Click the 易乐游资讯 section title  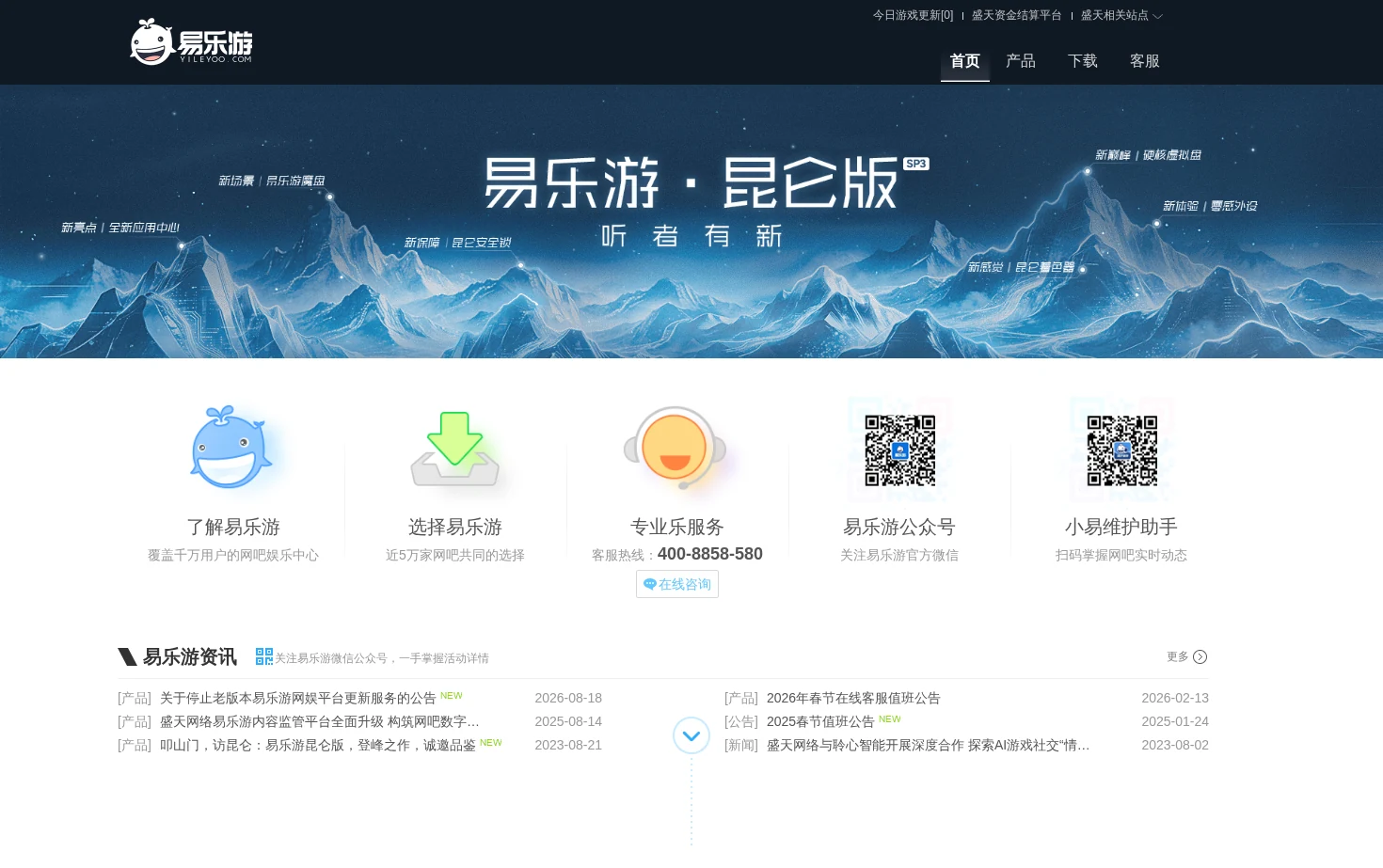[x=189, y=656]
